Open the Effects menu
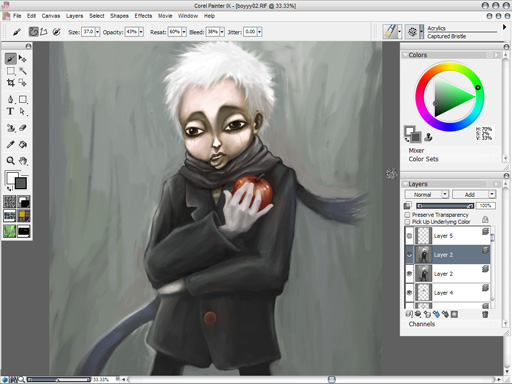This screenshot has height=384, width=512. pyautogui.click(x=143, y=16)
